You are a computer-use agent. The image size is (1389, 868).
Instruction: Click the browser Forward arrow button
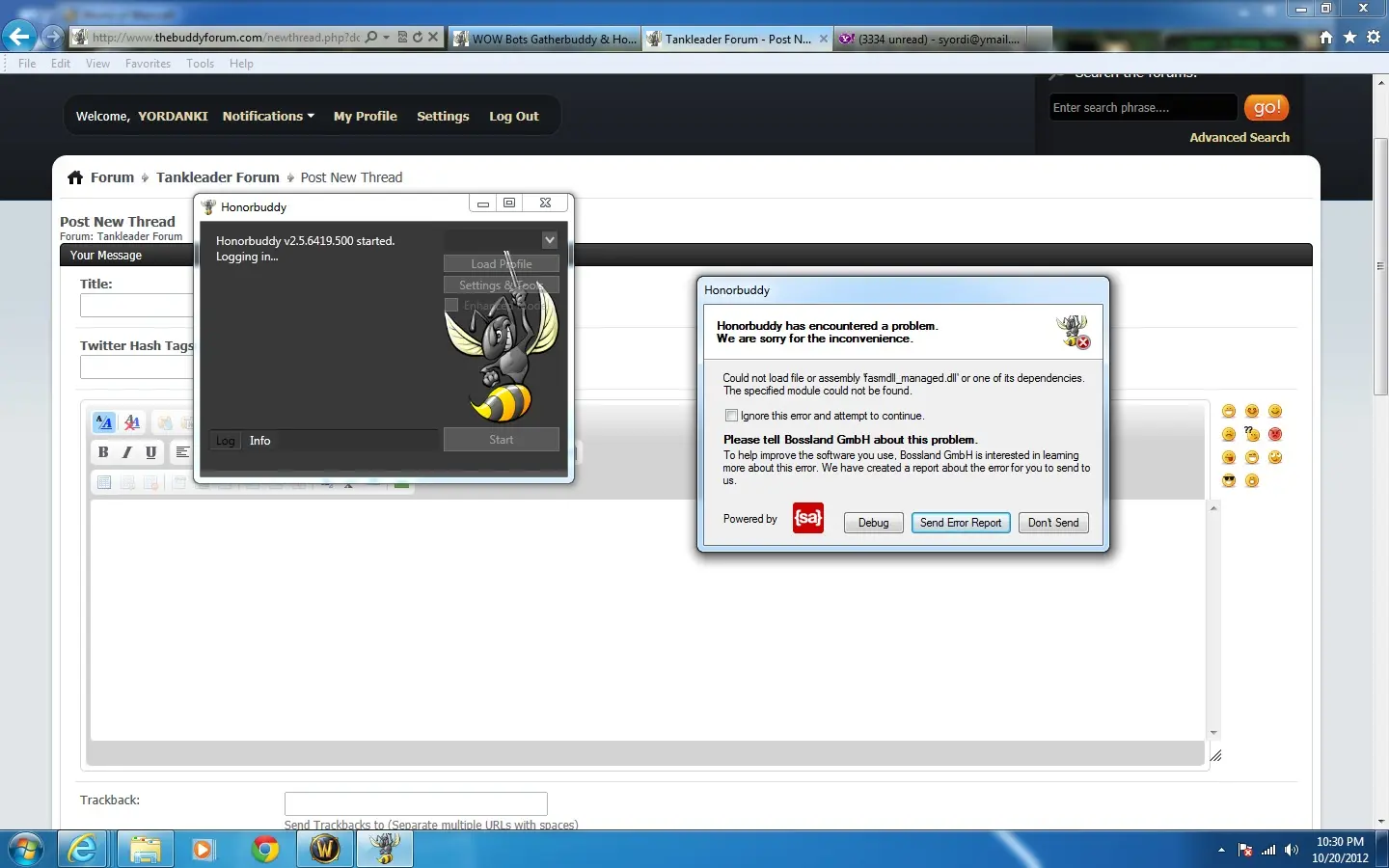tap(52, 38)
